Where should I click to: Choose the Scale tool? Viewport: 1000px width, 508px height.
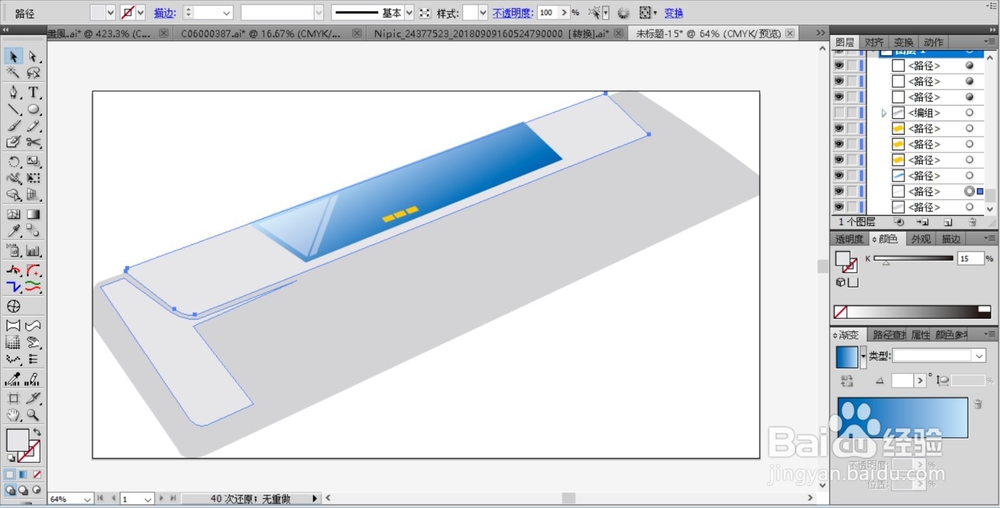[33, 163]
